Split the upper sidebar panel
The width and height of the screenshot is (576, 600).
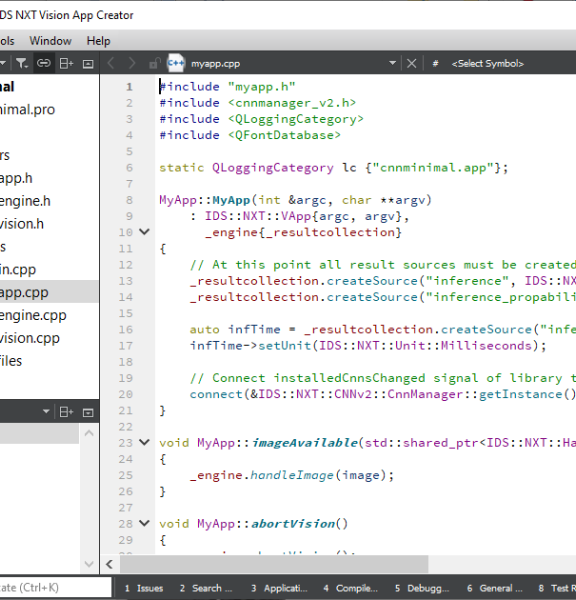click(x=66, y=64)
